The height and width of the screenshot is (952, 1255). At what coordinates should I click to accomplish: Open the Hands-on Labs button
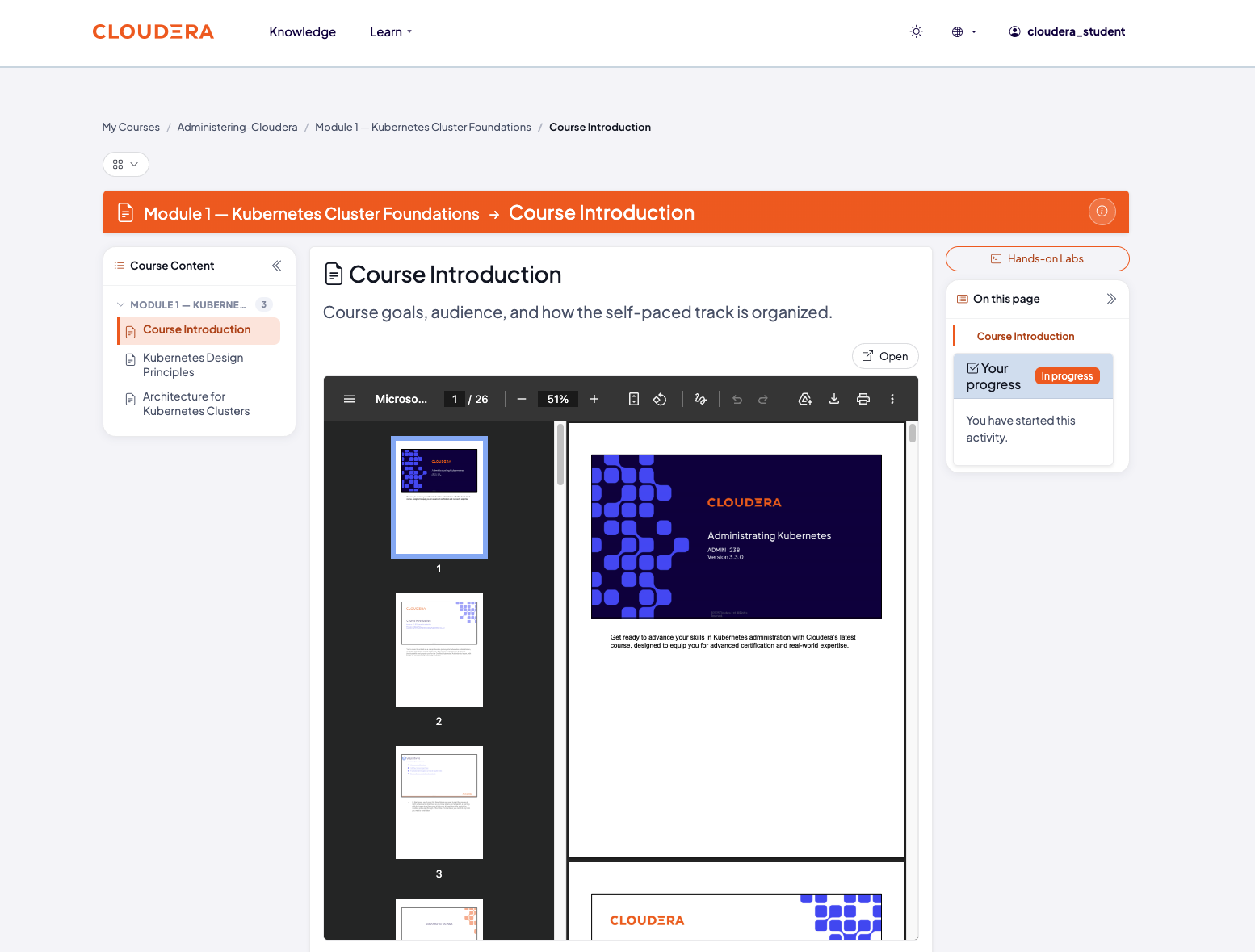point(1037,258)
